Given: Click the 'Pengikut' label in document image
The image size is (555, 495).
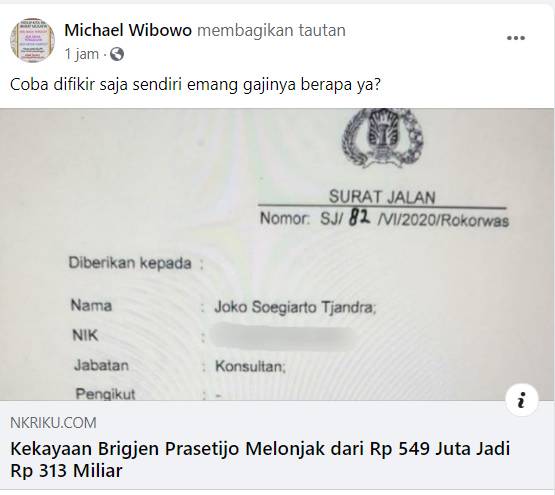Looking at the screenshot, I should 105,394.
